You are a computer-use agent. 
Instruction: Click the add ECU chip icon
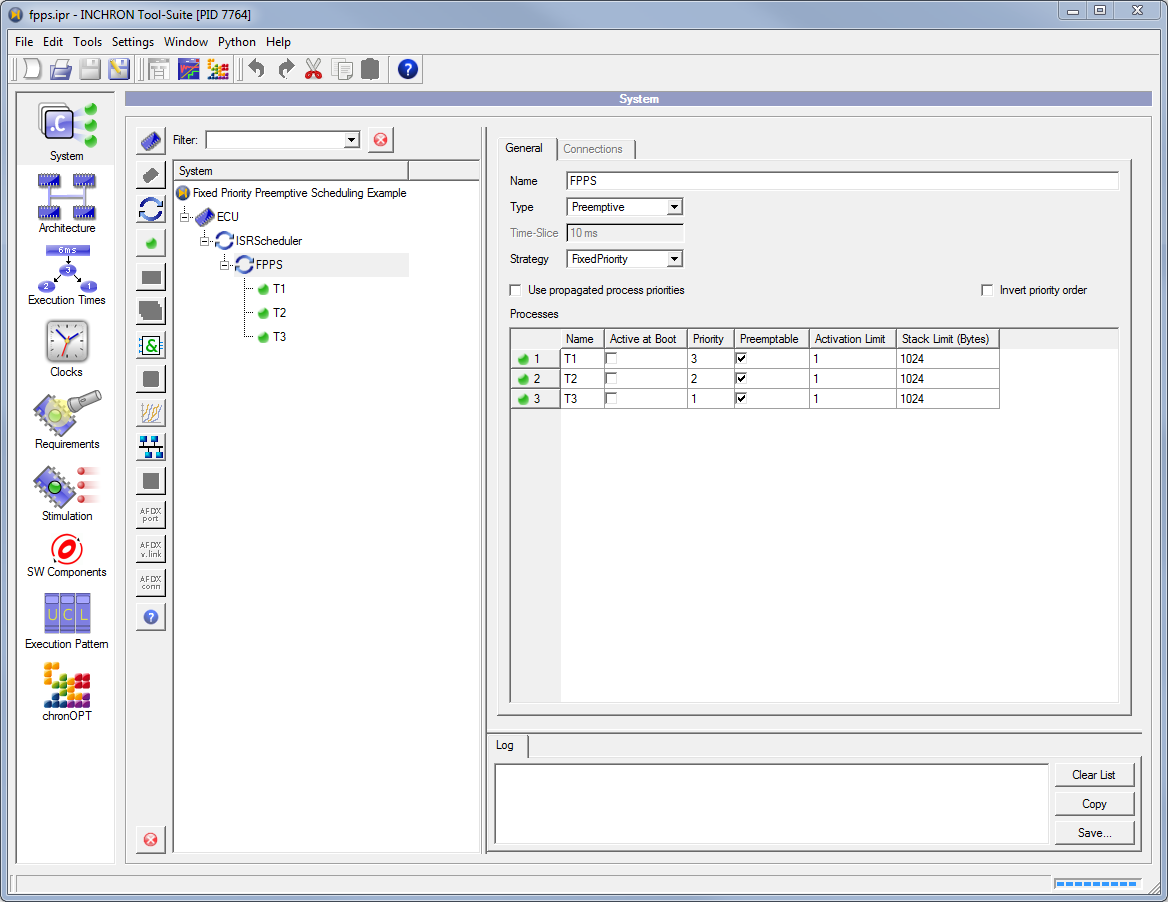pos(151,140)
